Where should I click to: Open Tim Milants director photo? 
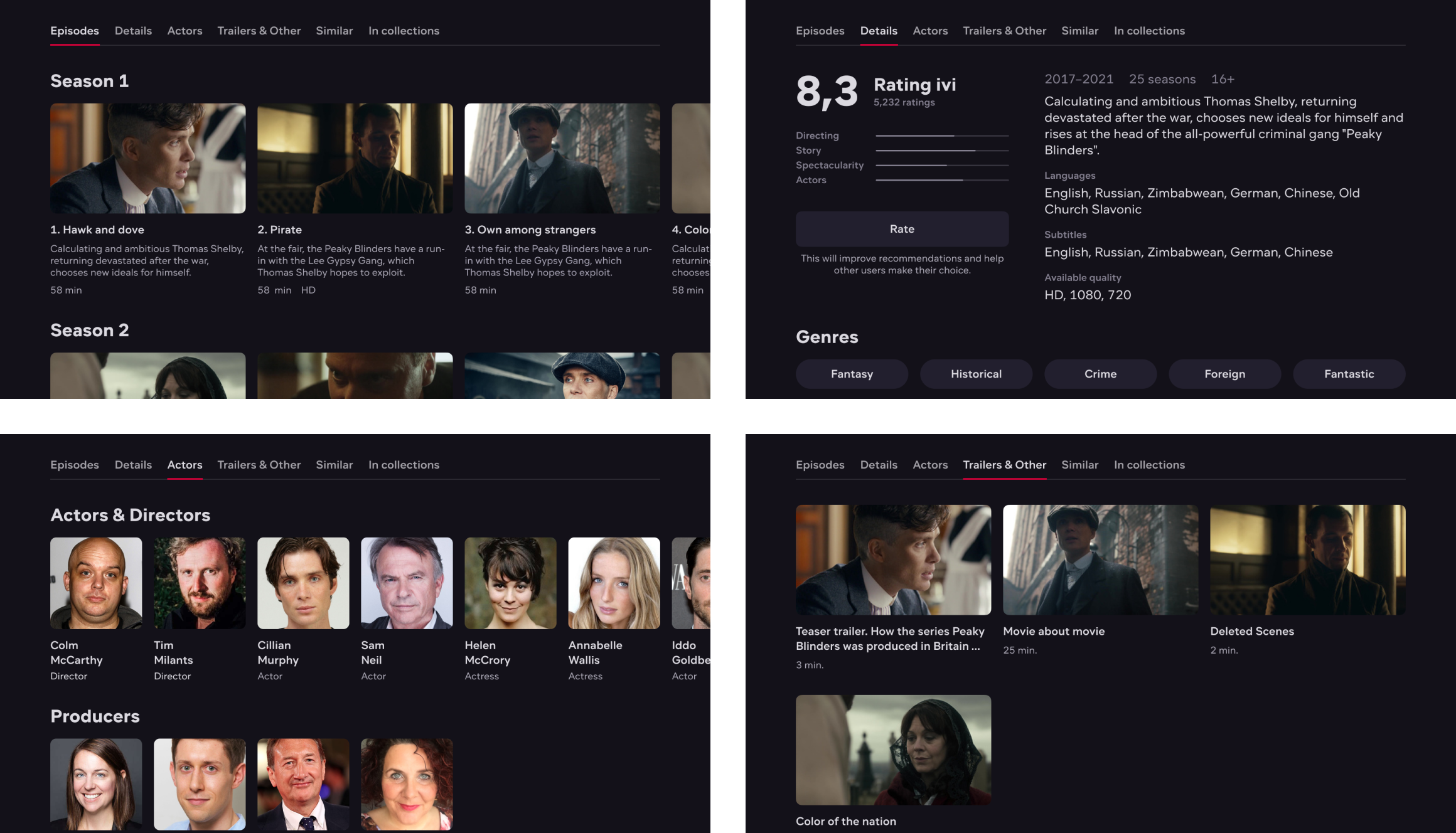tap(200, 583)
